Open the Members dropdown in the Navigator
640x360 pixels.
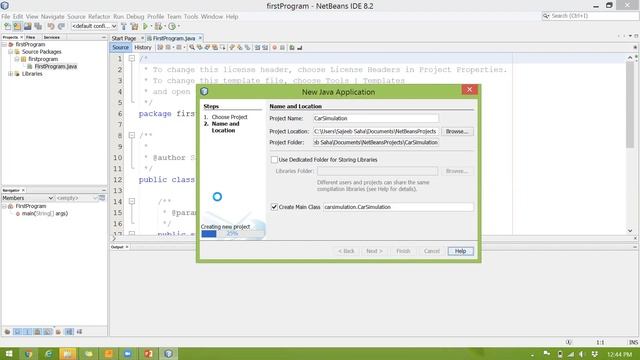[x=27, y=198]
